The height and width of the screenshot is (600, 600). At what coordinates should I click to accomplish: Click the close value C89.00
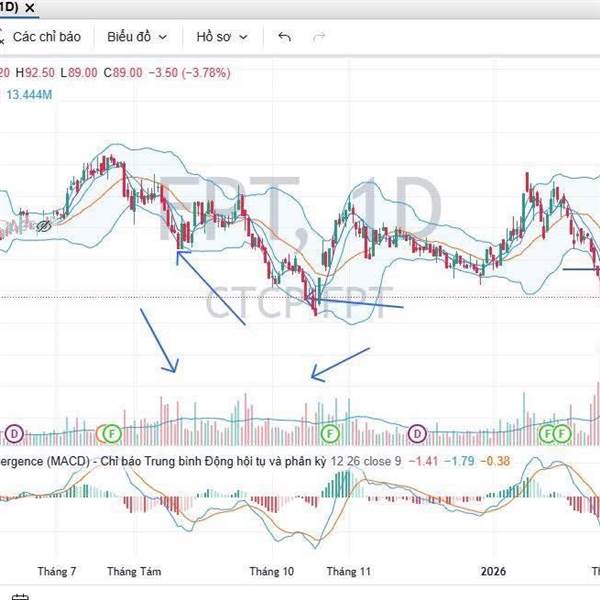(123, 73)
